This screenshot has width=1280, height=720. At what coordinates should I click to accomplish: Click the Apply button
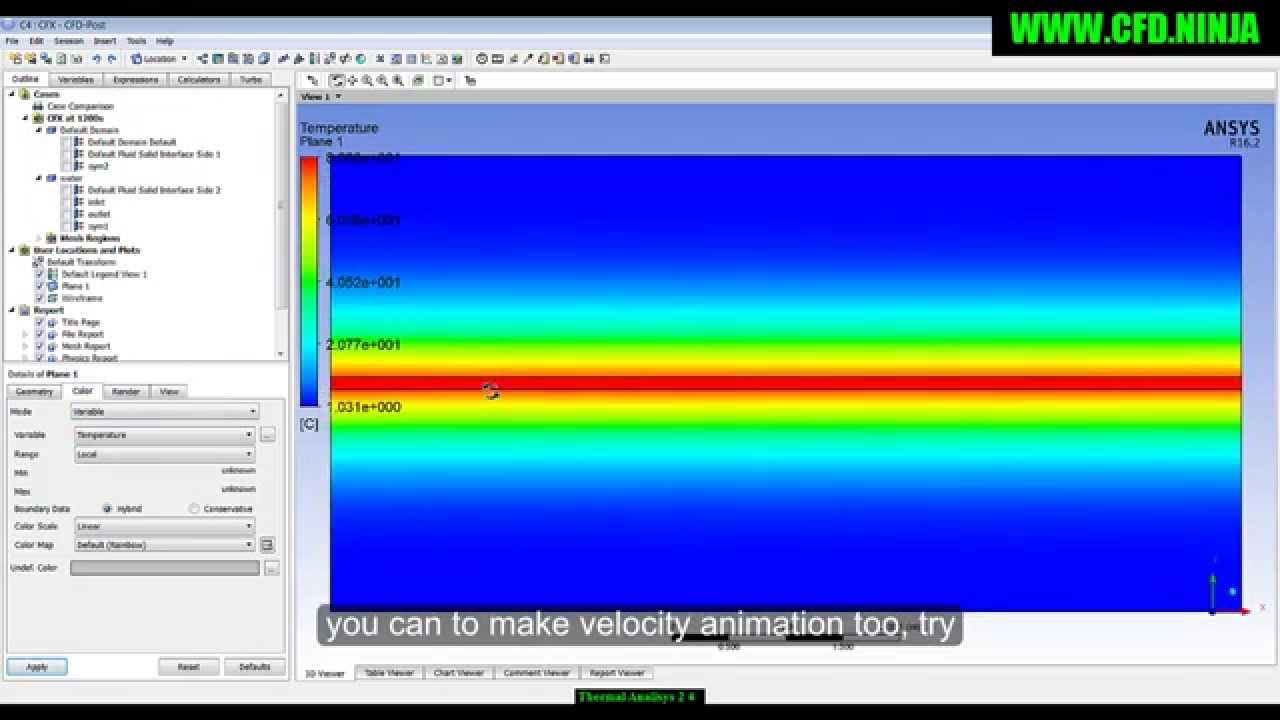[x=37, y=667]
